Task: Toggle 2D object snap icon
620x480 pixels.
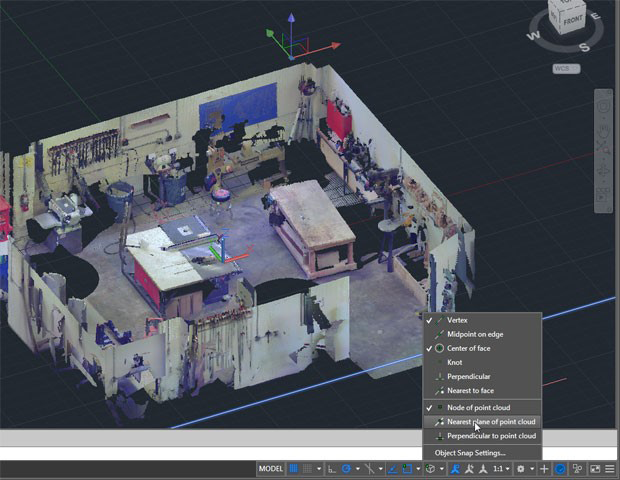Action: 407,469
